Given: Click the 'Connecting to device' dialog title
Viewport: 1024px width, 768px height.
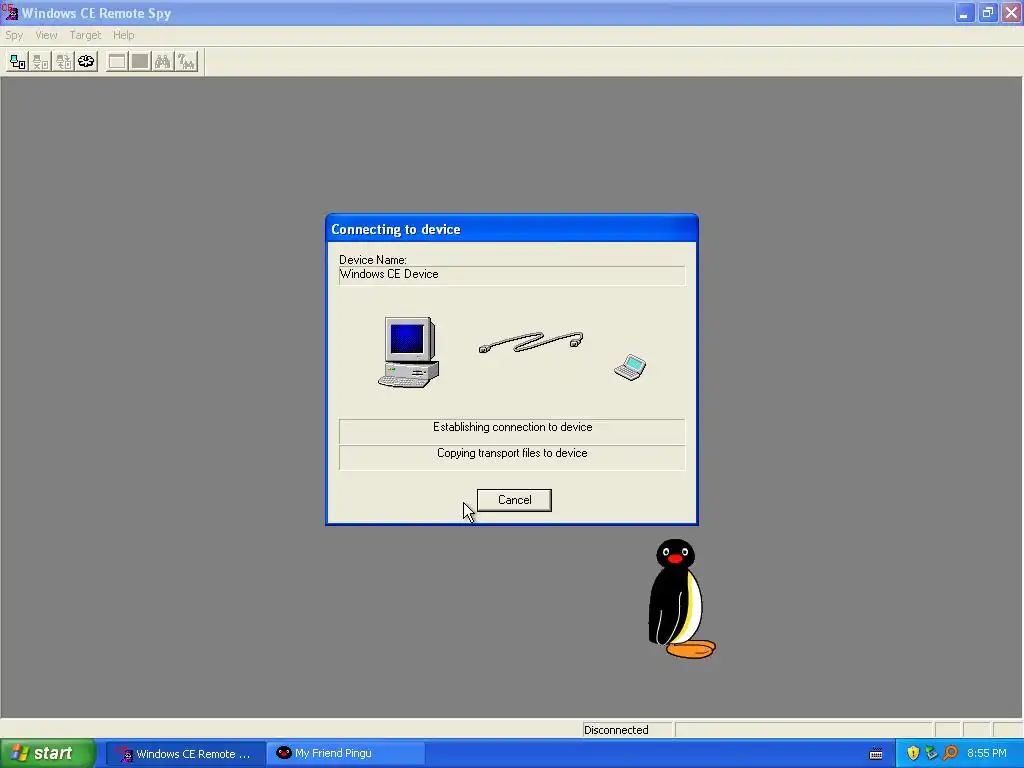Looking at the screenshot, I should (x=396, y=229).
